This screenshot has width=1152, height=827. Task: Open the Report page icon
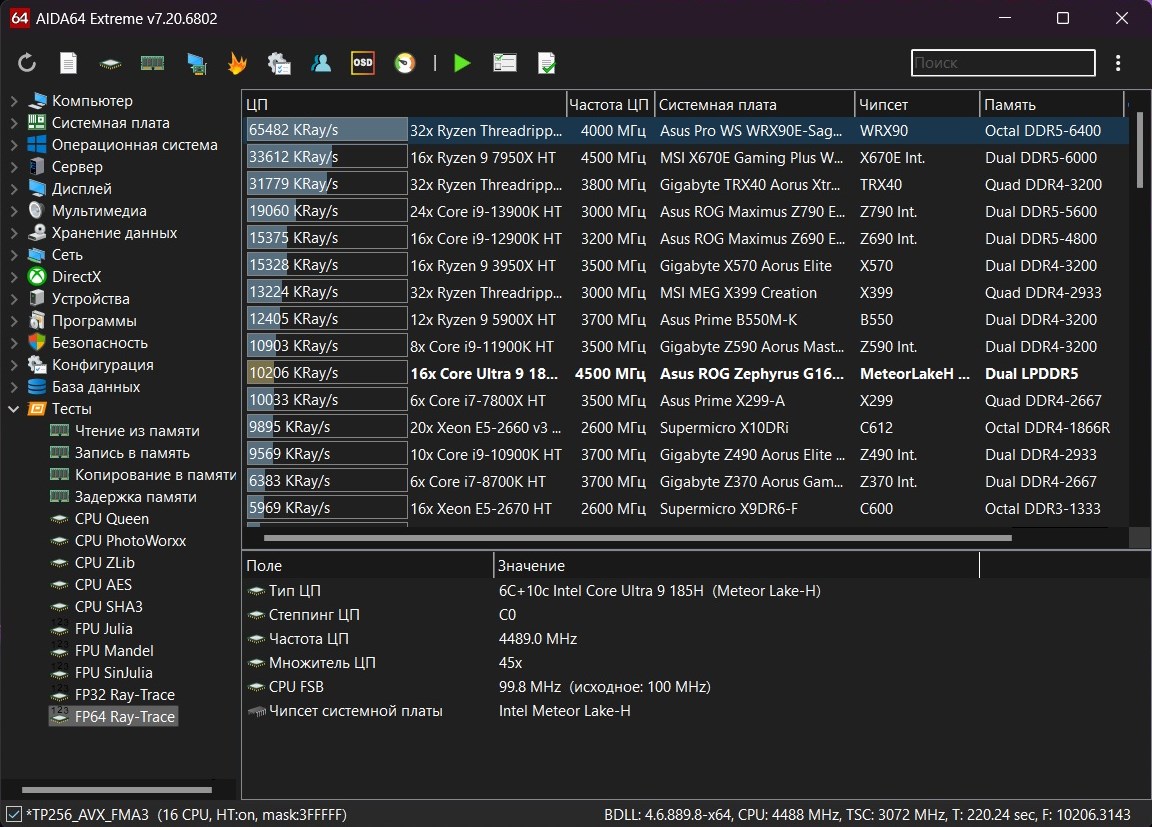tap(68, 63)
